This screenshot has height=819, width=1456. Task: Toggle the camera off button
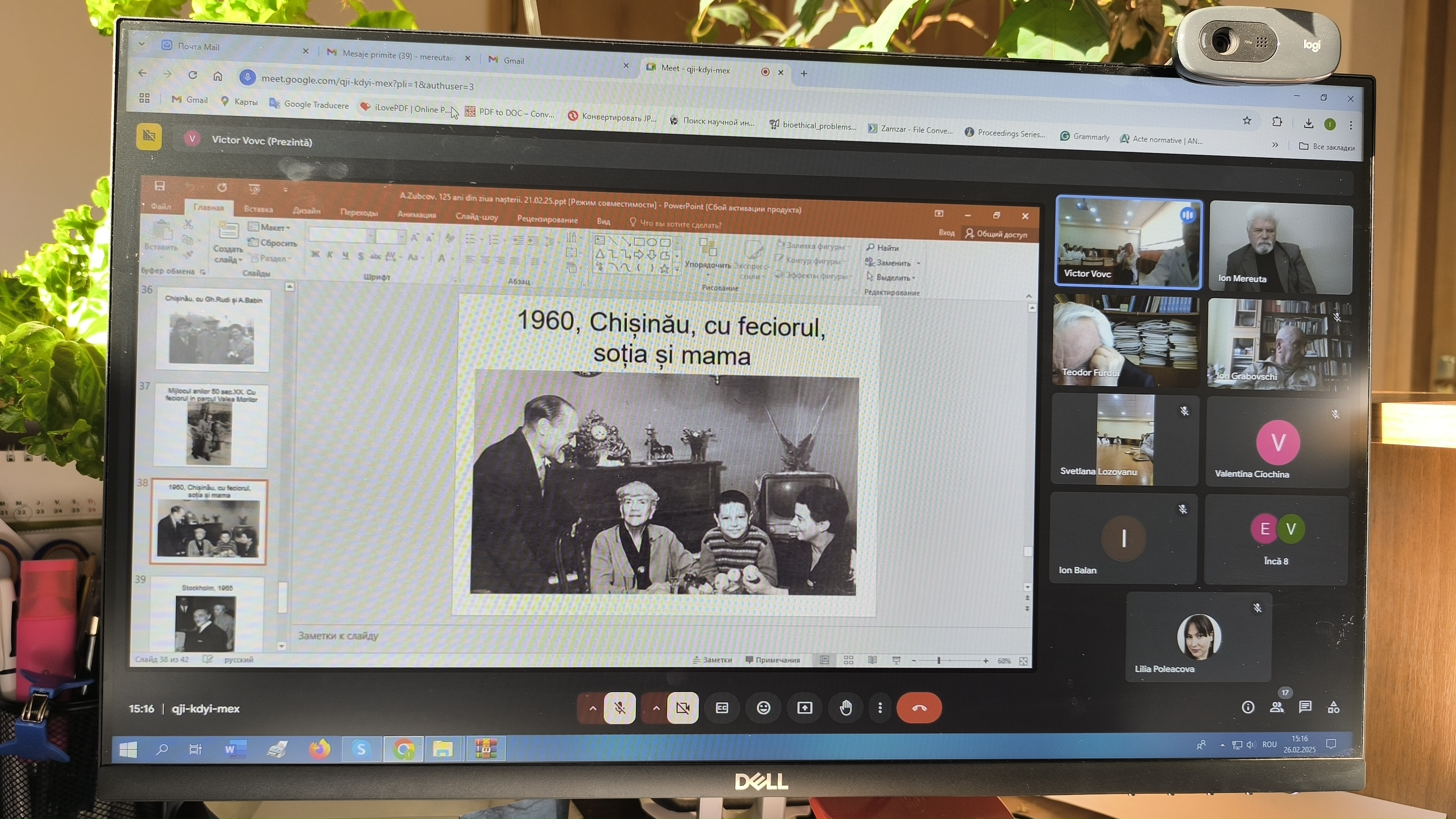[x=683, y=707]
